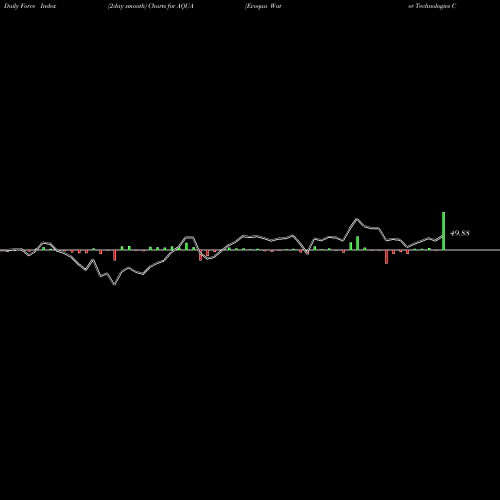Image resolution: width=500 pixels, height=500 pixels.
Task: Click the 'er Technologies C' header text
Action: tap(432, 6)
